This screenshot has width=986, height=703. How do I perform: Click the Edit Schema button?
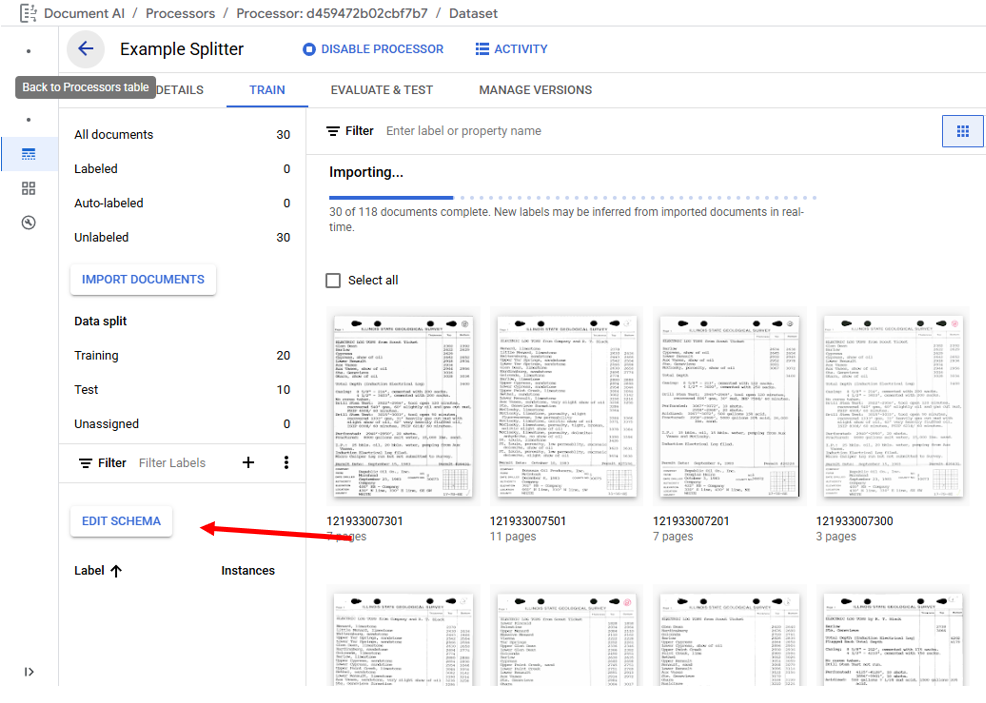click(121, 521)
